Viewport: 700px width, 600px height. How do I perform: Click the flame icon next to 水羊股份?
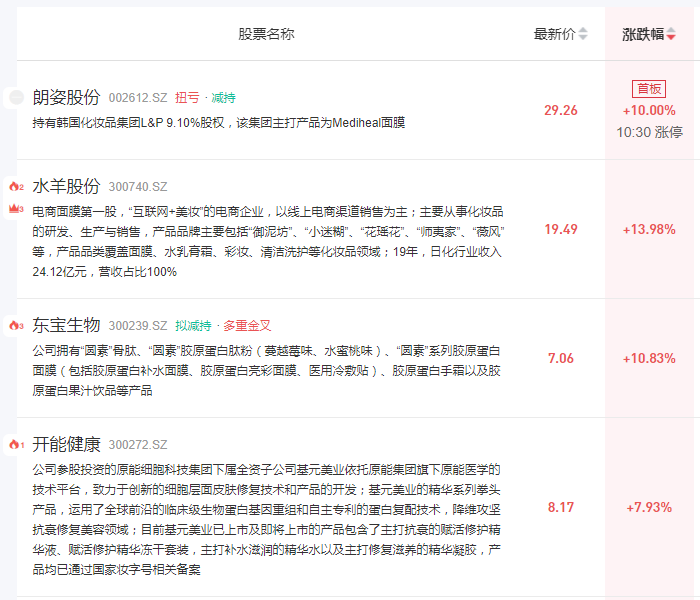pos(16,187)
